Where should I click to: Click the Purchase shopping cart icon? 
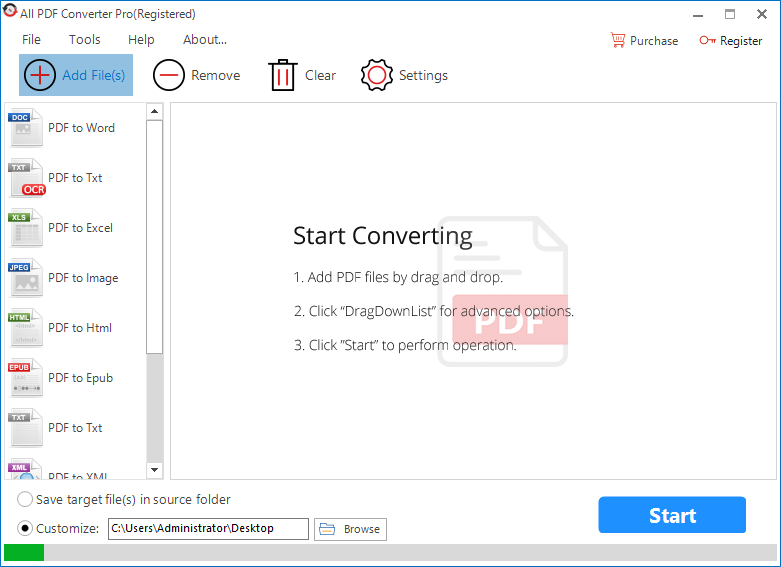click(618, 40)
